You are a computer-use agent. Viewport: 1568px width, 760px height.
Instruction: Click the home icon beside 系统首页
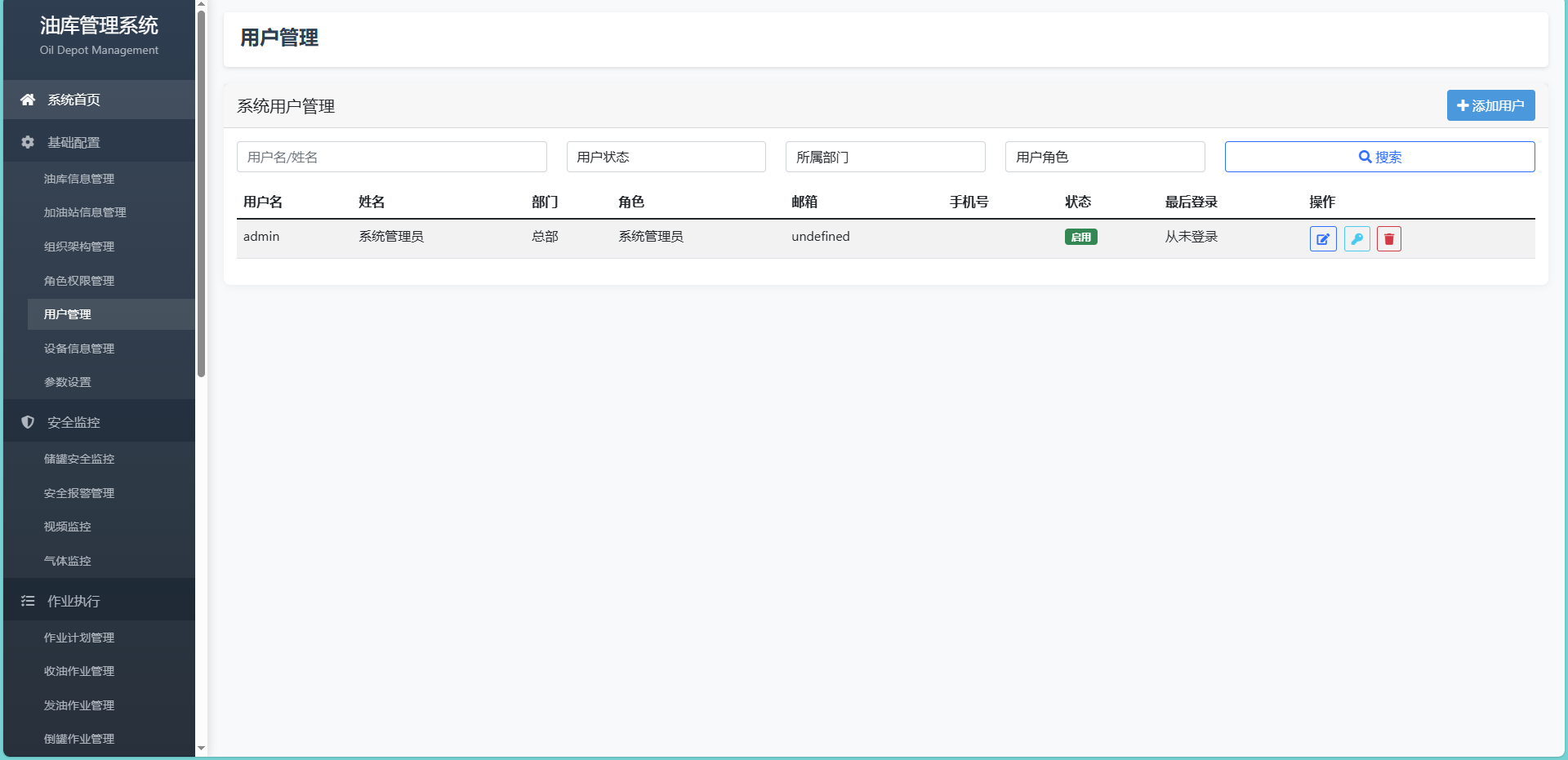[28, 100]
